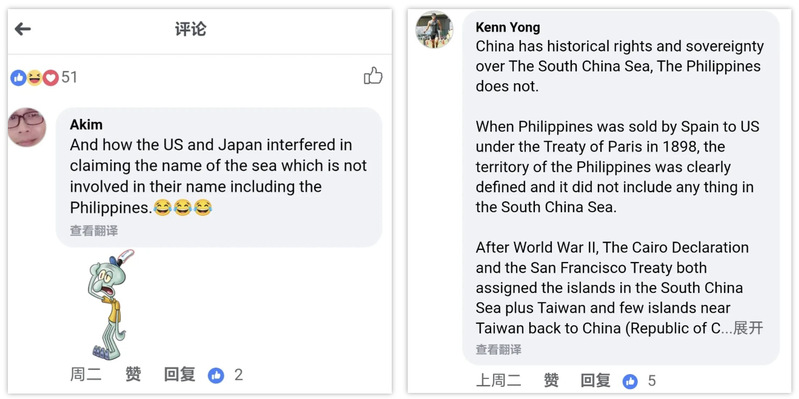See translation of Kenn Yong's comment
The image size is (799, 399).
pyautogui.click(x=498, y=350)
